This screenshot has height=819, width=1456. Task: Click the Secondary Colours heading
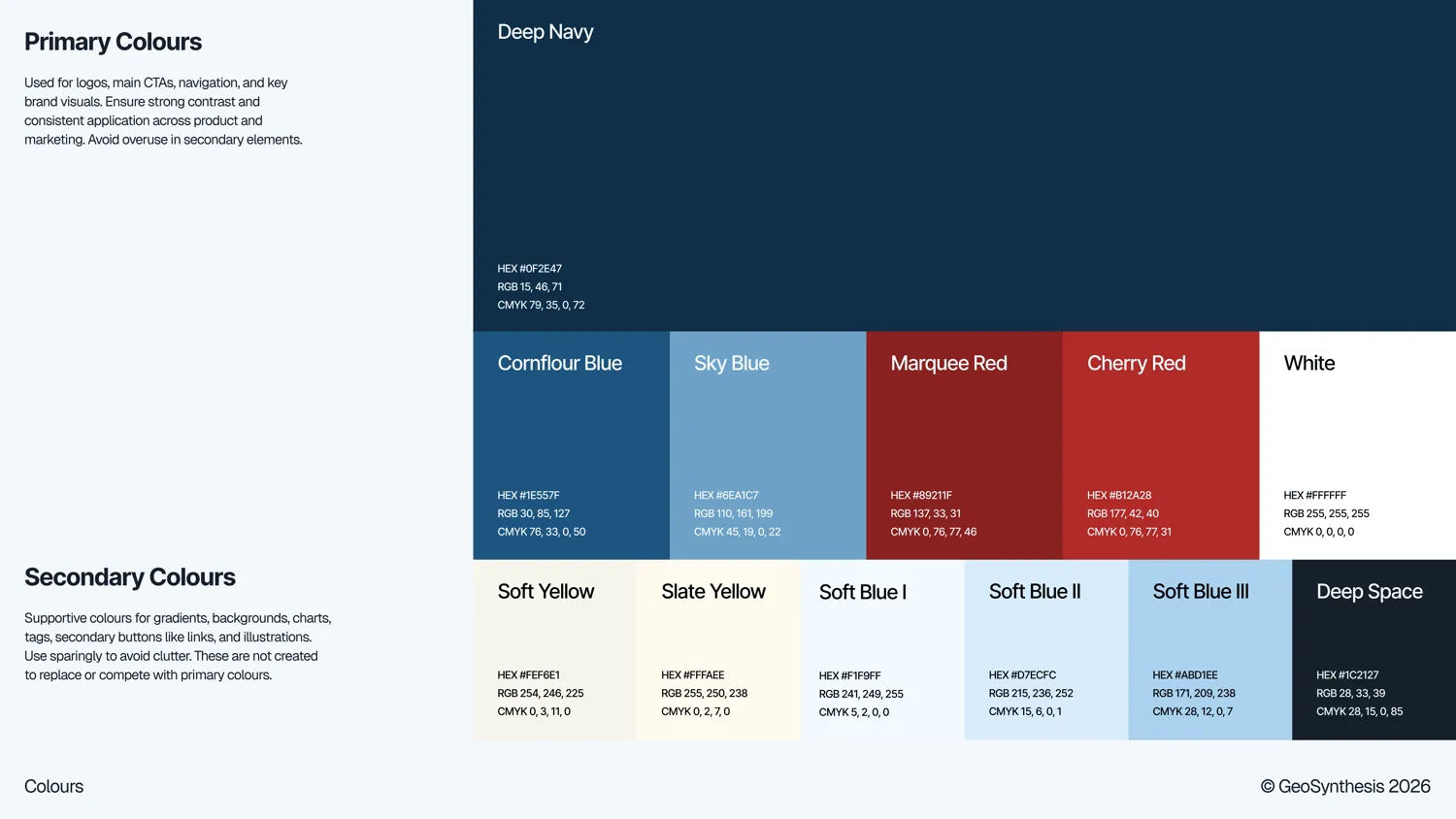pyautogui.click(x=130, y=577)
